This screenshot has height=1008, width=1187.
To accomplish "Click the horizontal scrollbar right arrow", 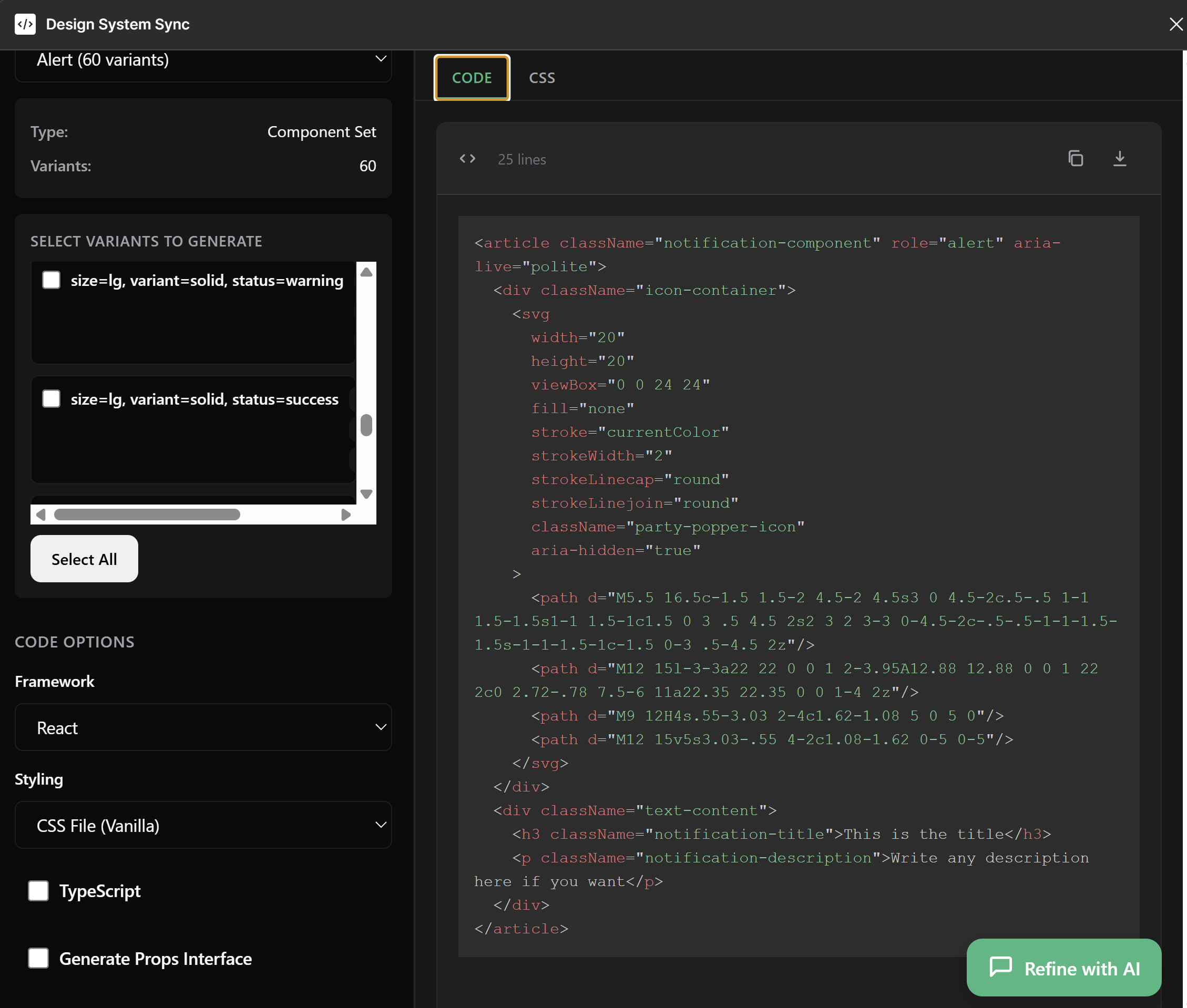I will point(346,515).
